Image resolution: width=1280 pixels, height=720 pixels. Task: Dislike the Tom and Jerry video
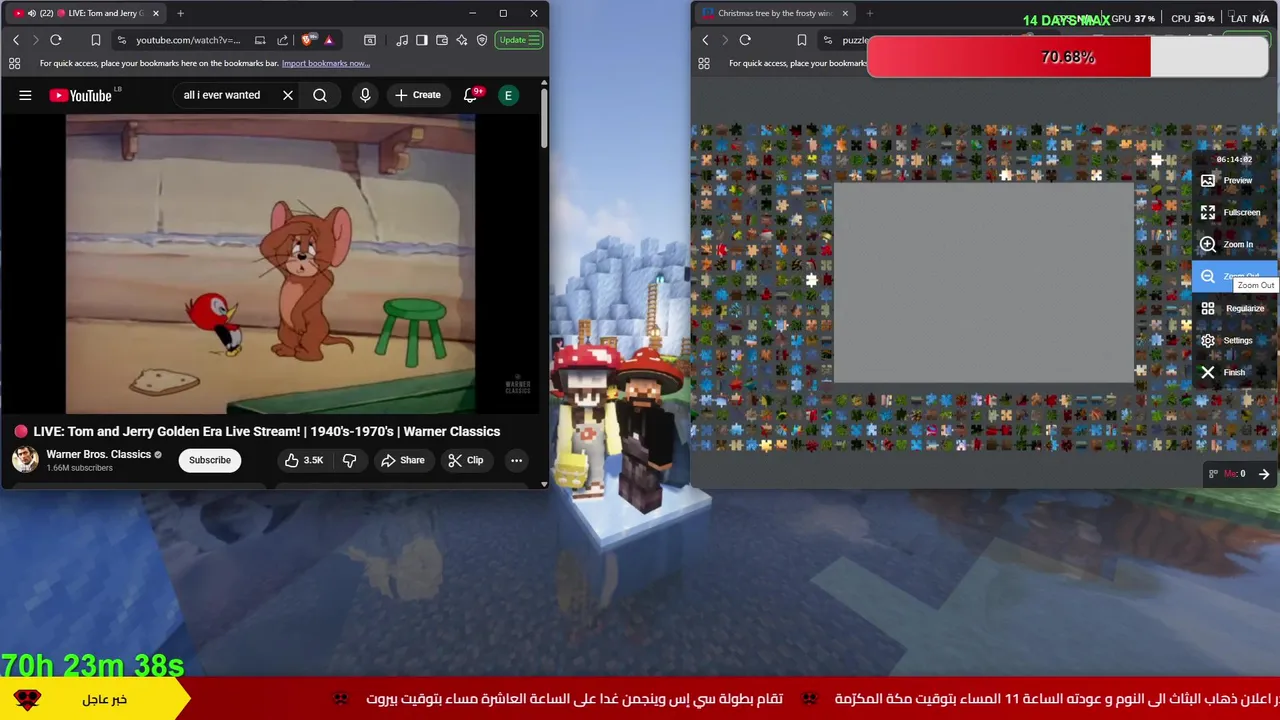[349, 460]
